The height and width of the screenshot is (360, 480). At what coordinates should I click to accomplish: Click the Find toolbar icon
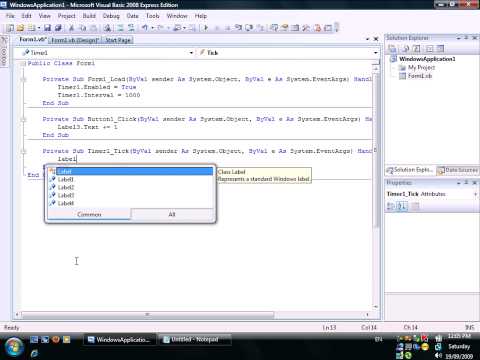107,28
